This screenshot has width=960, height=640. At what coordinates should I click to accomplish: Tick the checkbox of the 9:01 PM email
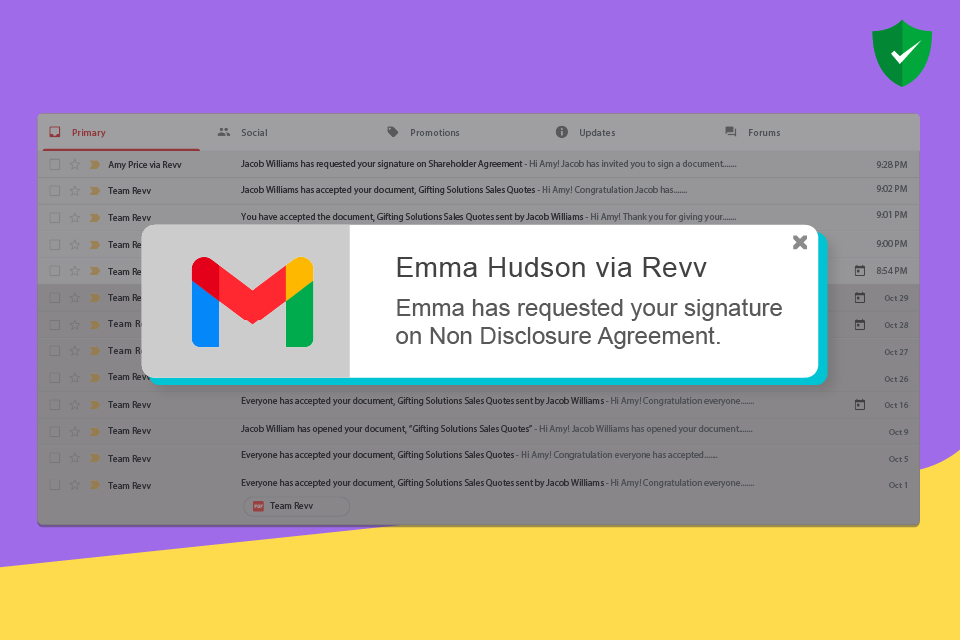point(55,217)
